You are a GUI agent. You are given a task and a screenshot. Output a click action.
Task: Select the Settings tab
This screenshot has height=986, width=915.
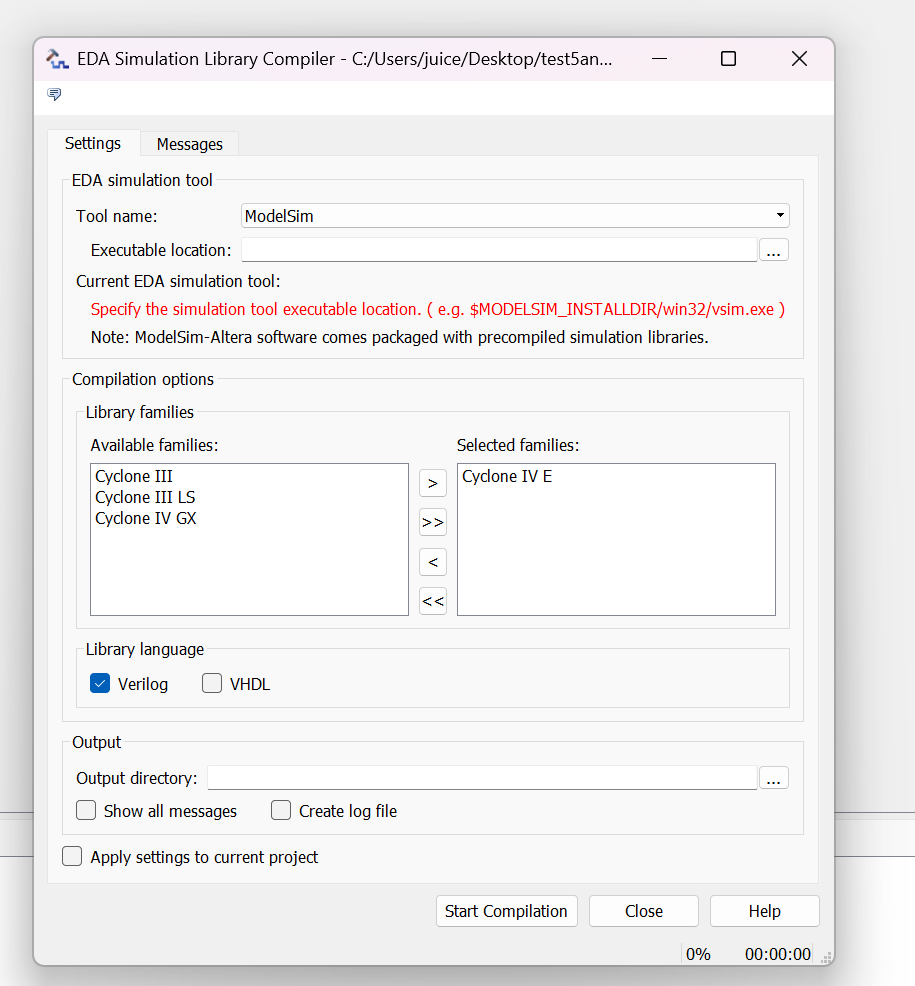[x=93, y=143]
